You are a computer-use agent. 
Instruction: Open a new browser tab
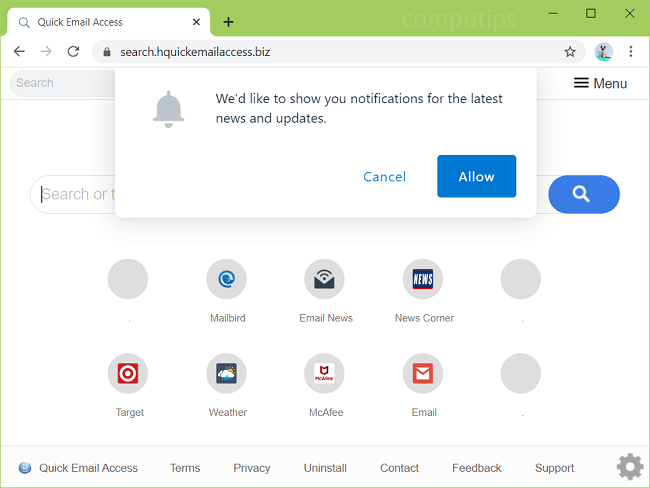[229, 21]
